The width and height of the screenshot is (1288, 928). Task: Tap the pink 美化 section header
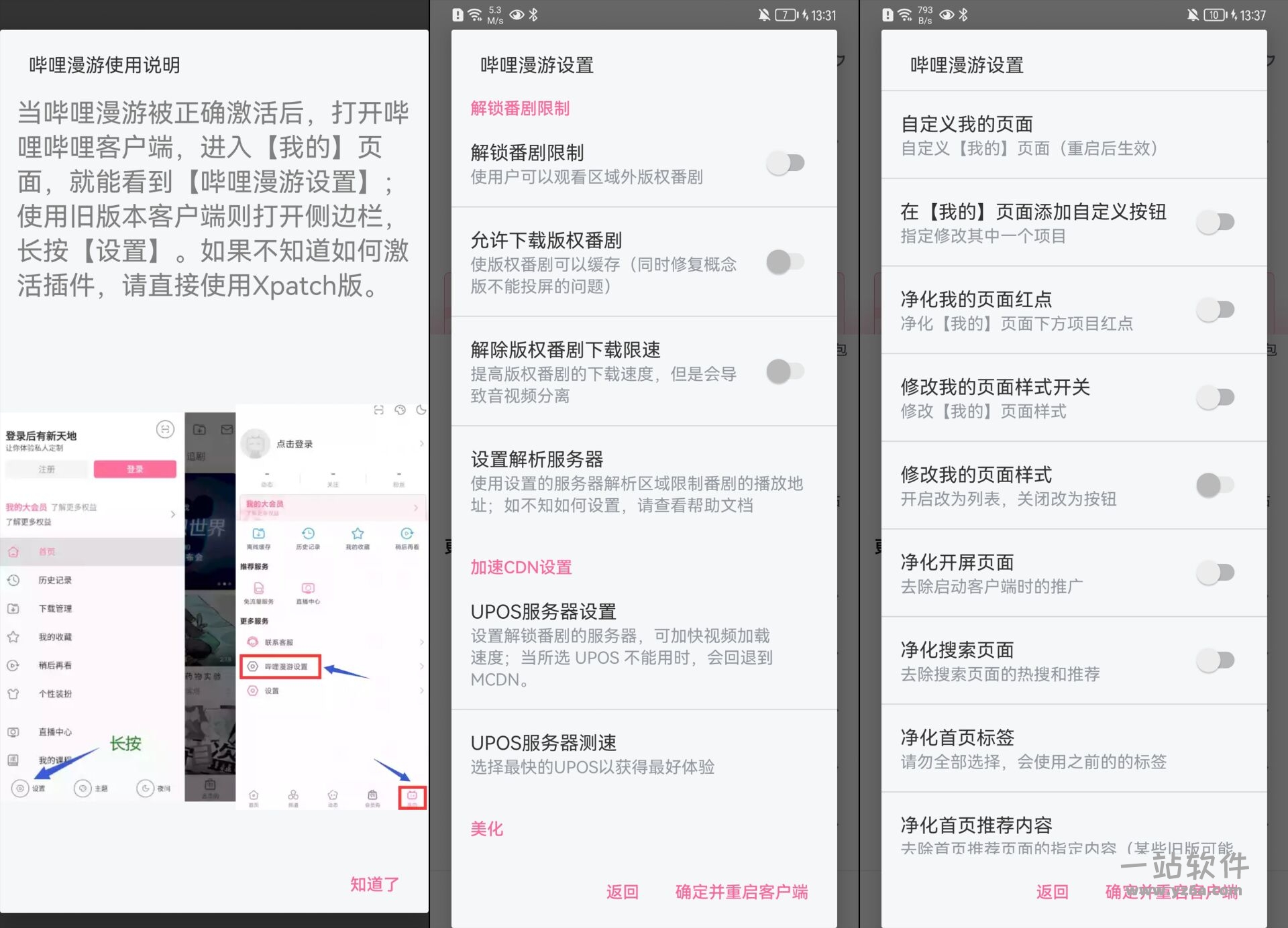(486, 829)
